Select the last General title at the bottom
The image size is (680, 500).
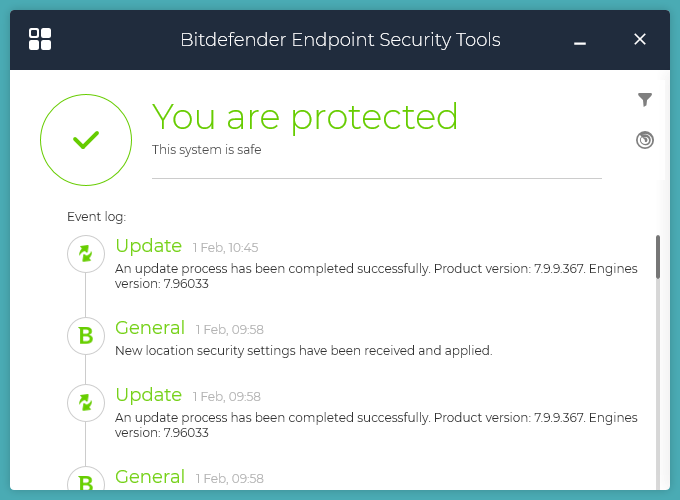point(150,477)
